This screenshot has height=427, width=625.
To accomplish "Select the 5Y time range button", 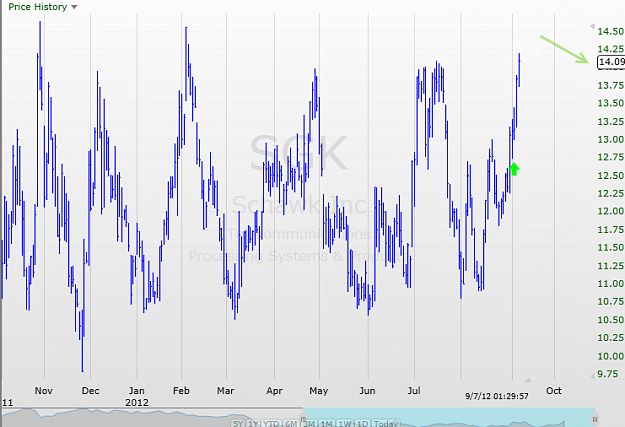I will (238, 423).
